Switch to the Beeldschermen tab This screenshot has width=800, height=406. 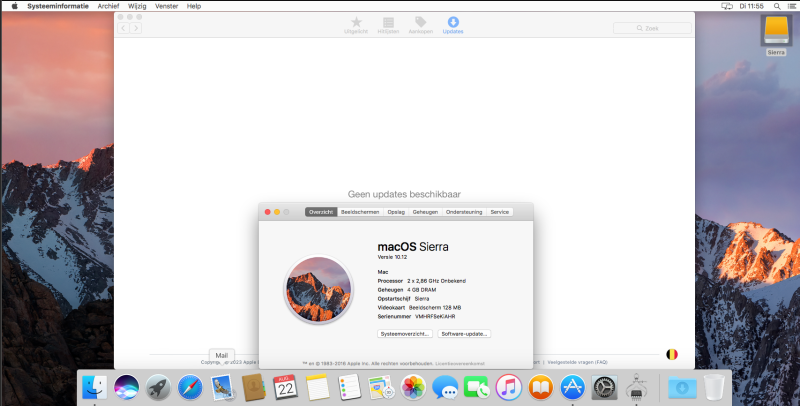pos(360,212)
